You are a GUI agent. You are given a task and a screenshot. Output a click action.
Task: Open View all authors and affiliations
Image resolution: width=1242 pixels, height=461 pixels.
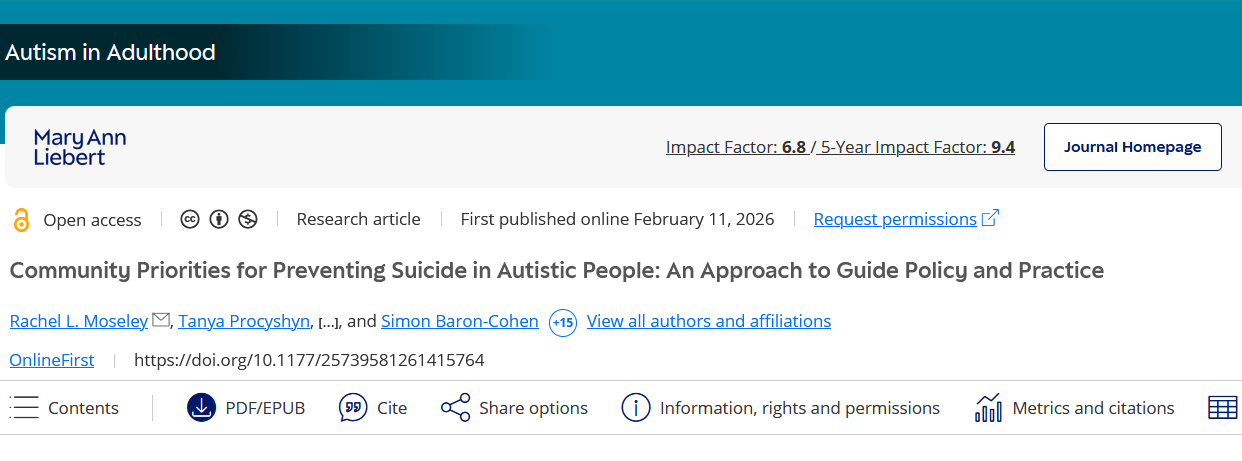click(708, 321)
